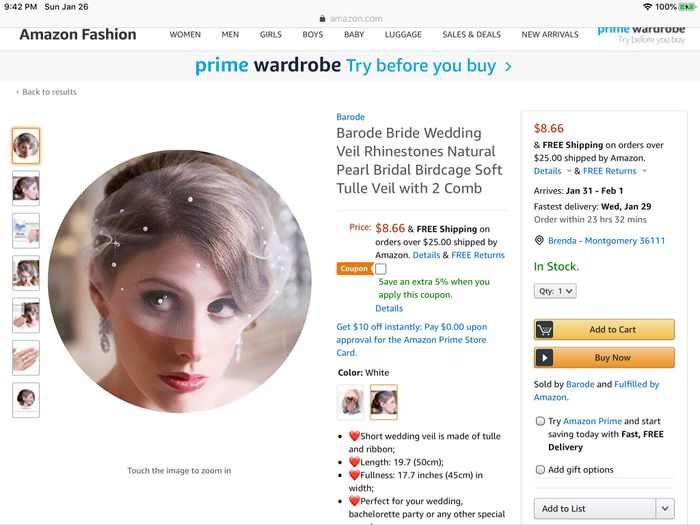The height and width of the screenshot is (525, 700).
Task: Tap the Wi-Fi status icon
Action: pyautogui.click(x=647, y=7)
